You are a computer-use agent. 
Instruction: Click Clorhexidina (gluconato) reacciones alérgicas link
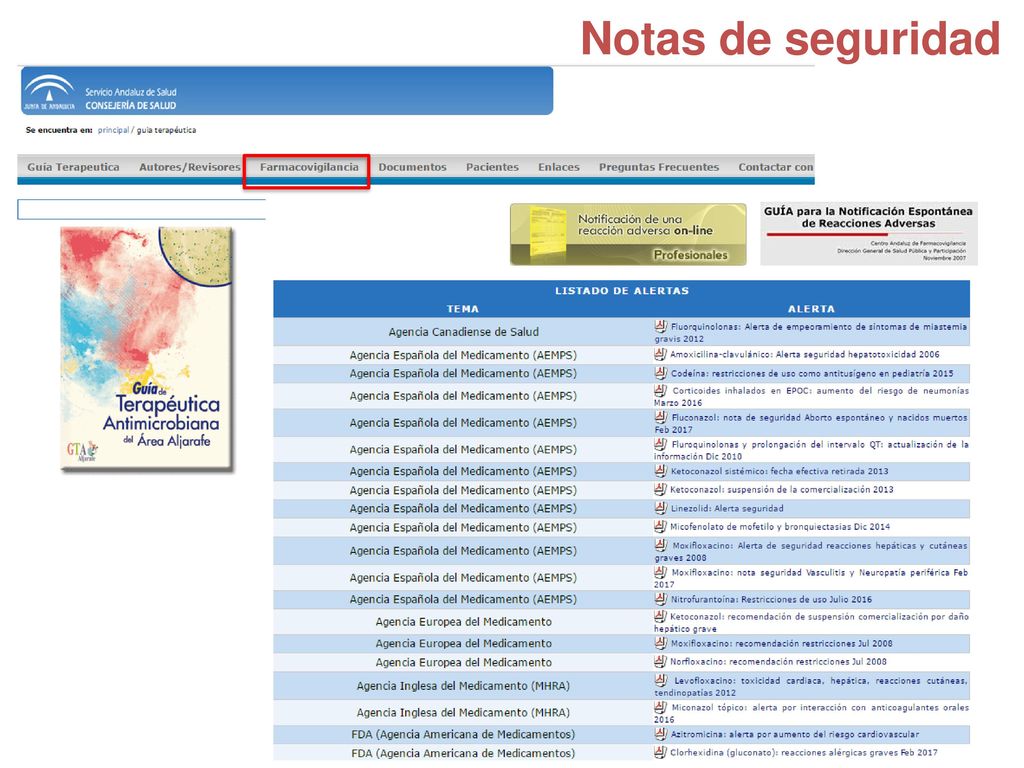[x=803, y=752]
